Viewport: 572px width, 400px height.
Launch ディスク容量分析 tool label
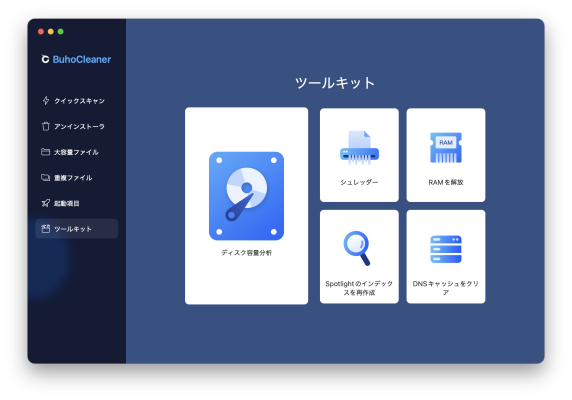point(247,253)
